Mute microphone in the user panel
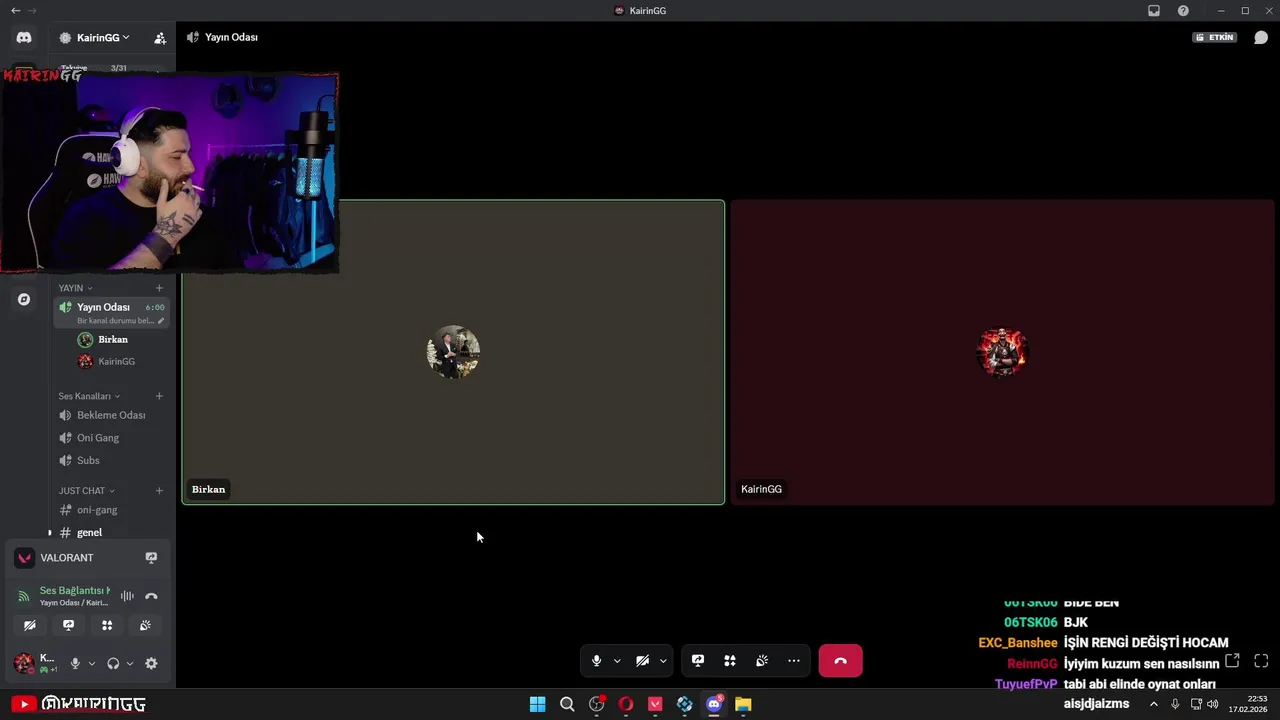This screenshot has height=720, width=1280. tap(75, 663)
